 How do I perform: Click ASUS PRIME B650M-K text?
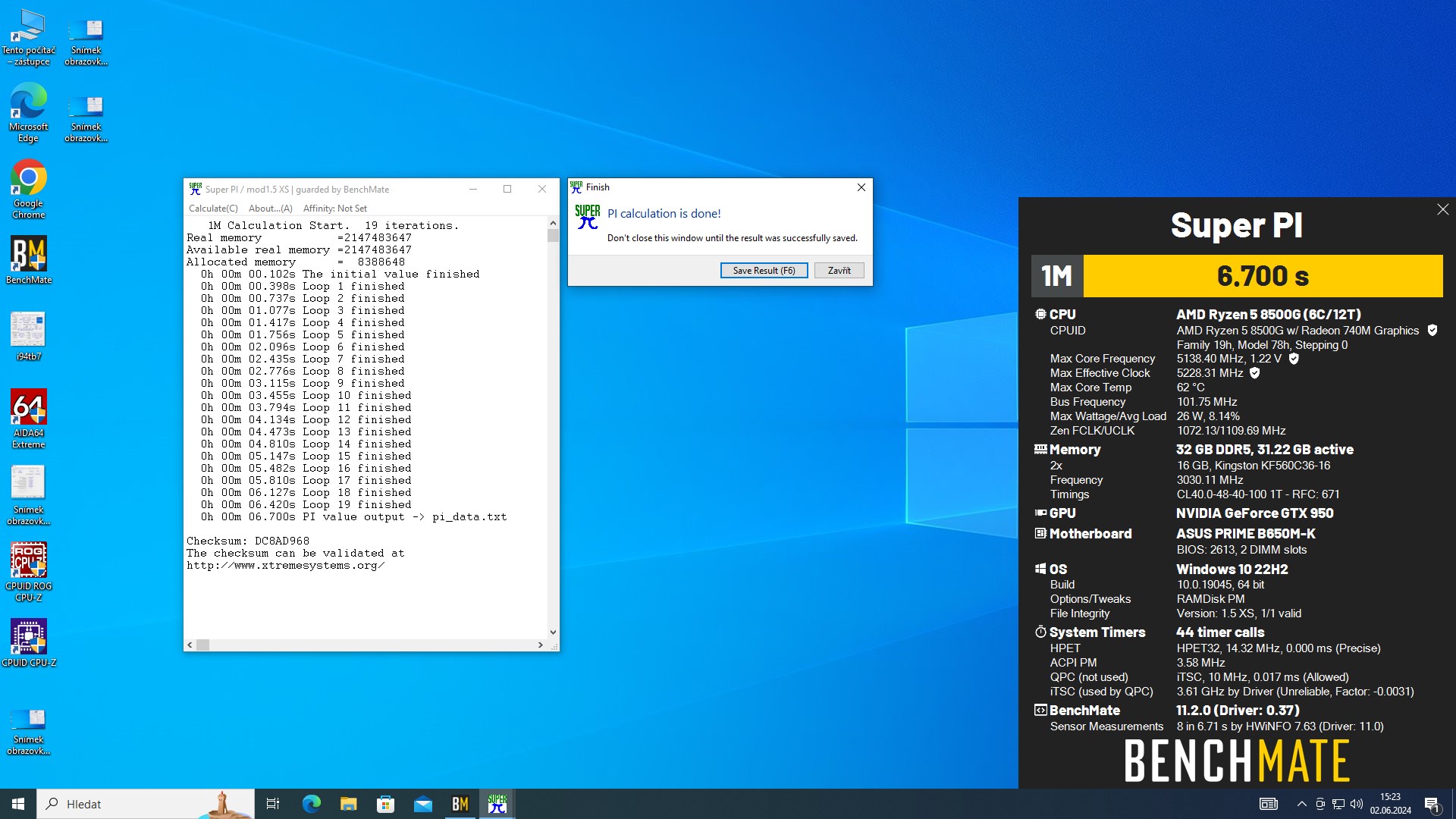pyautogui.click(x=1246, y=534)
